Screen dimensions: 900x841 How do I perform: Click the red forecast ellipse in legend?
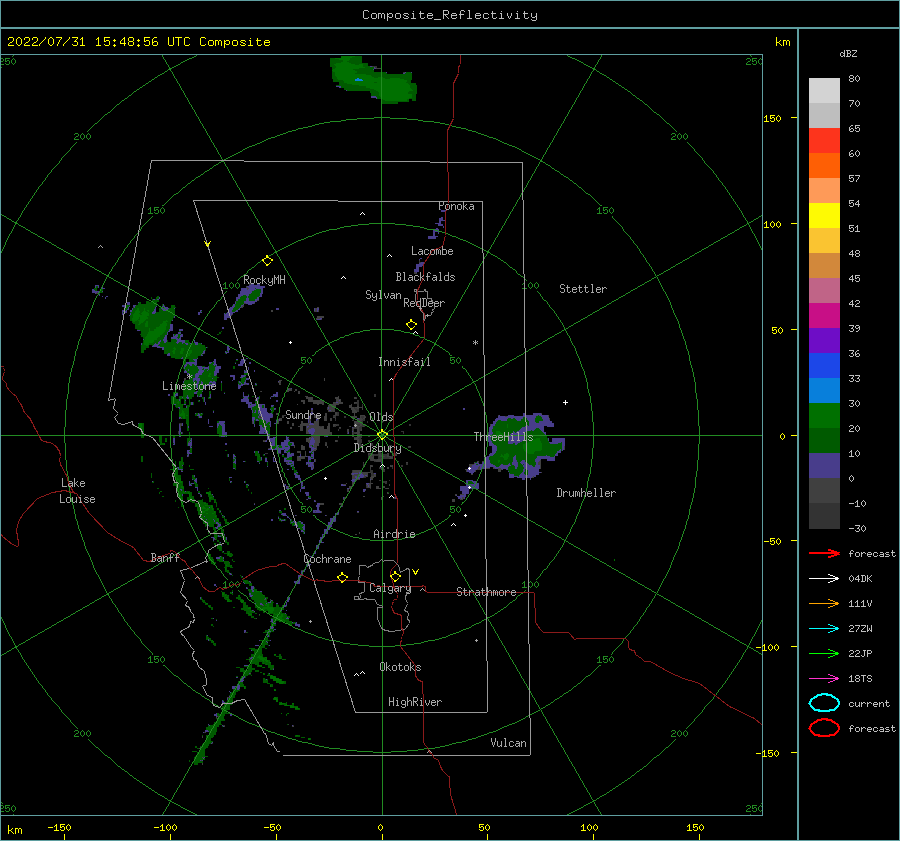(x=824, y=728)
